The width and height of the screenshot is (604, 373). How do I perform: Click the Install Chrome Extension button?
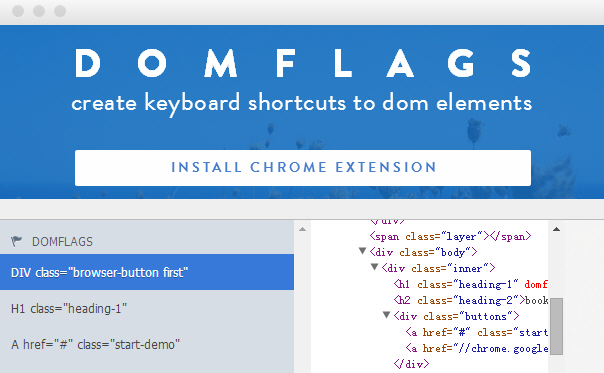pyautogui.click(x=303, y=168)
